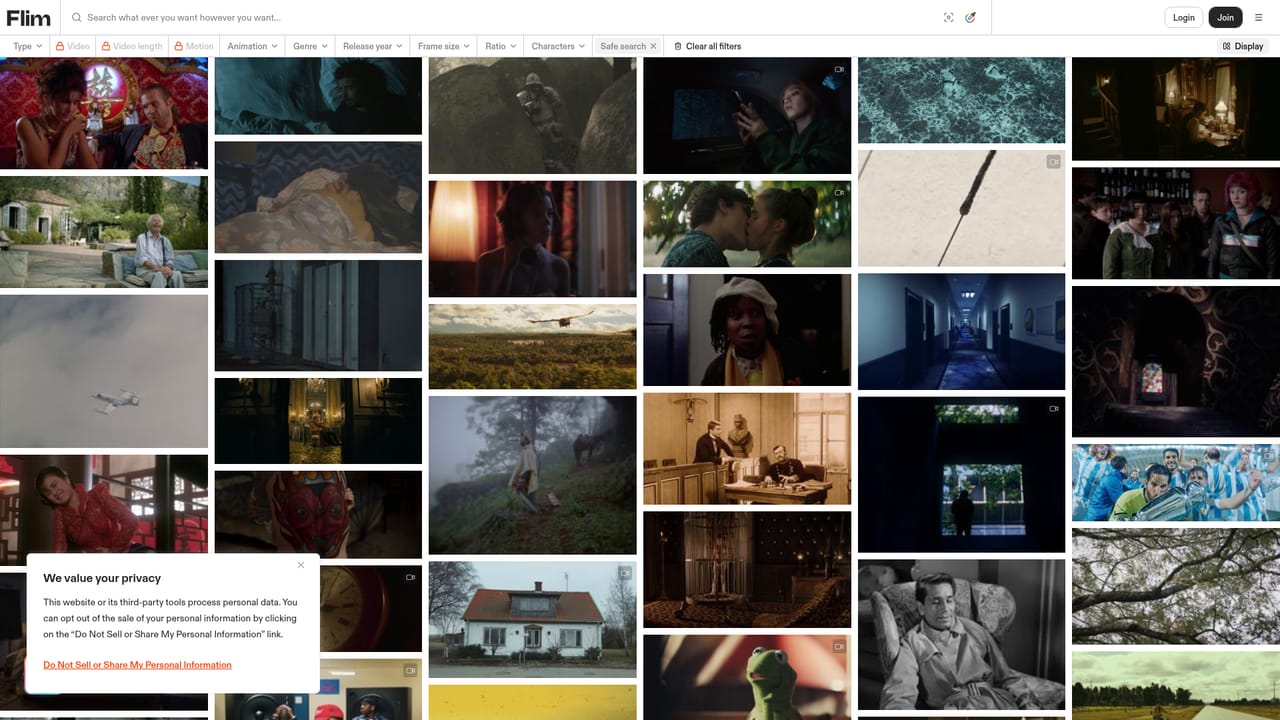Select the locked Motion filter
Screen dimensions: 1280x720
pos(194,46)
